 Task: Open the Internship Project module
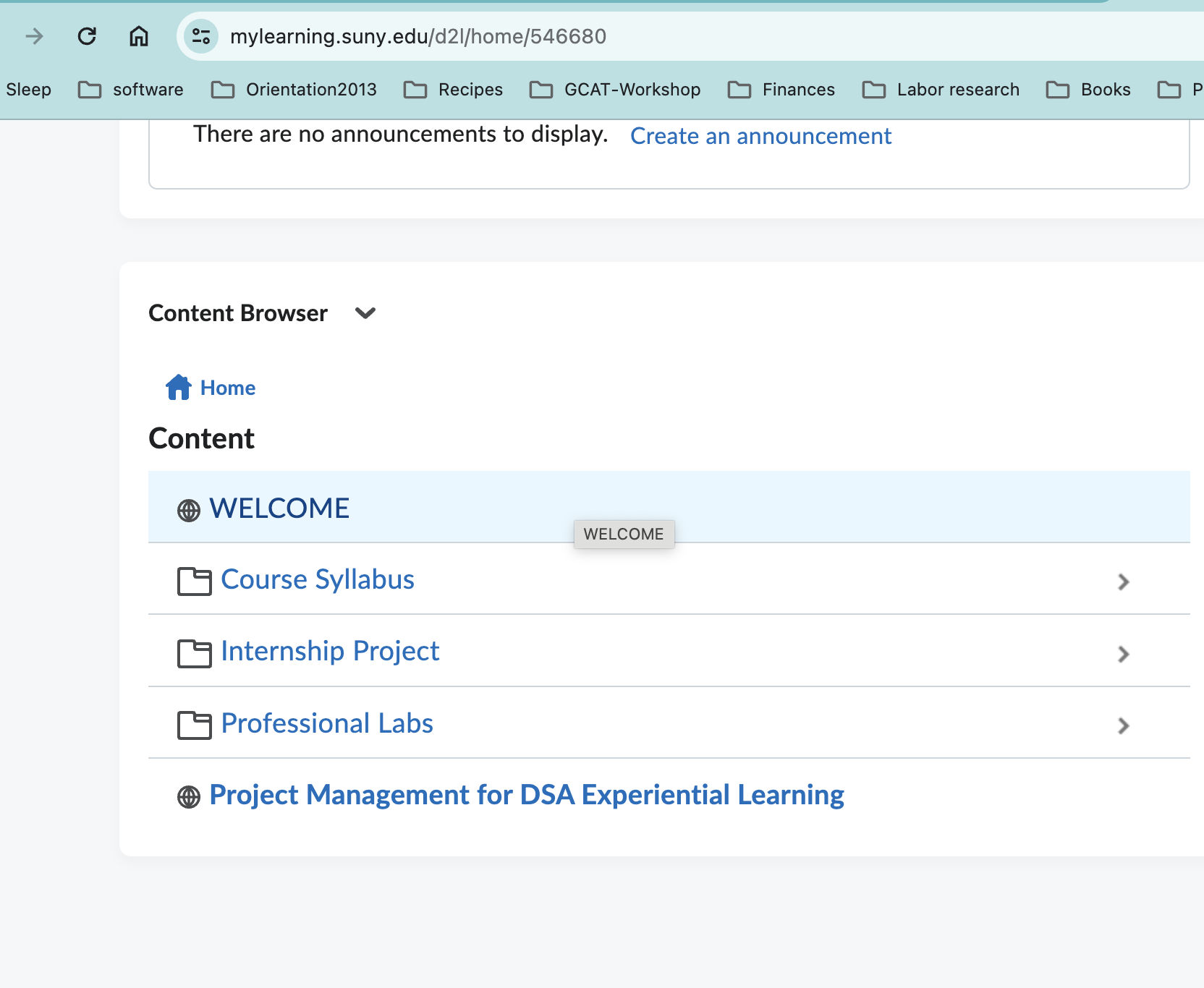click(330, 651)
